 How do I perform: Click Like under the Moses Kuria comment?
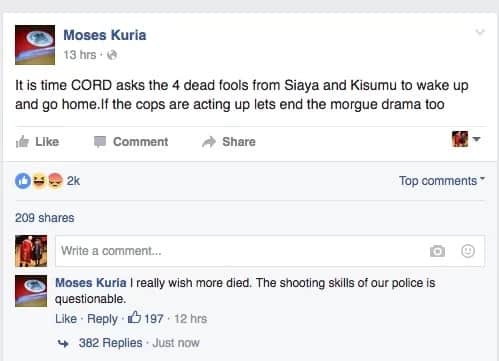coord(66,319)
